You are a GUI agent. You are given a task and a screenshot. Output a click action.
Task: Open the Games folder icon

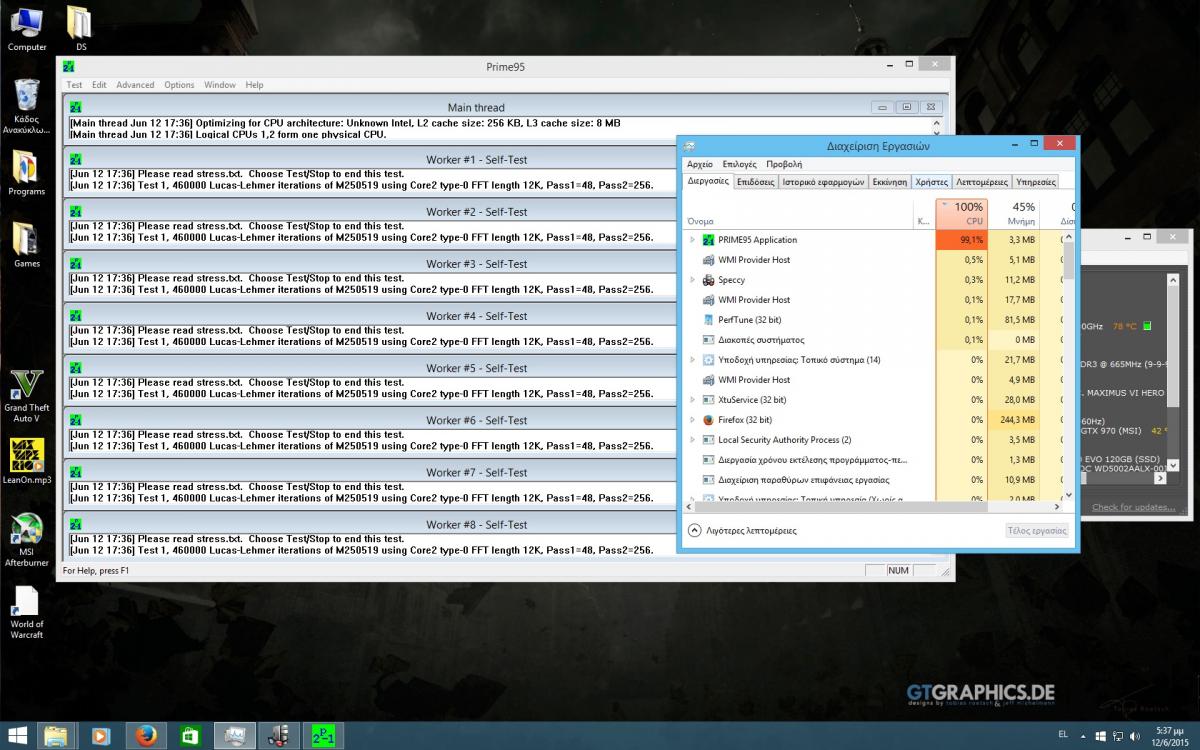coord(27,244)
